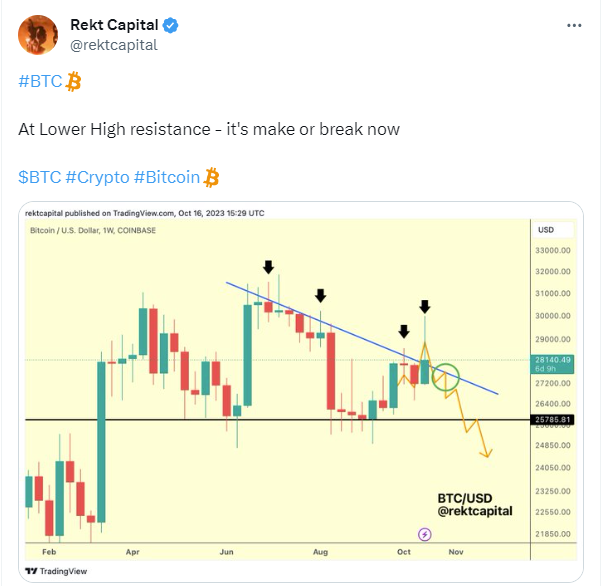Image resolution: width=607 pixels, height=586 pixels.
Task: Click the $BTC cashtag link
Action: [x=39, y=177]
